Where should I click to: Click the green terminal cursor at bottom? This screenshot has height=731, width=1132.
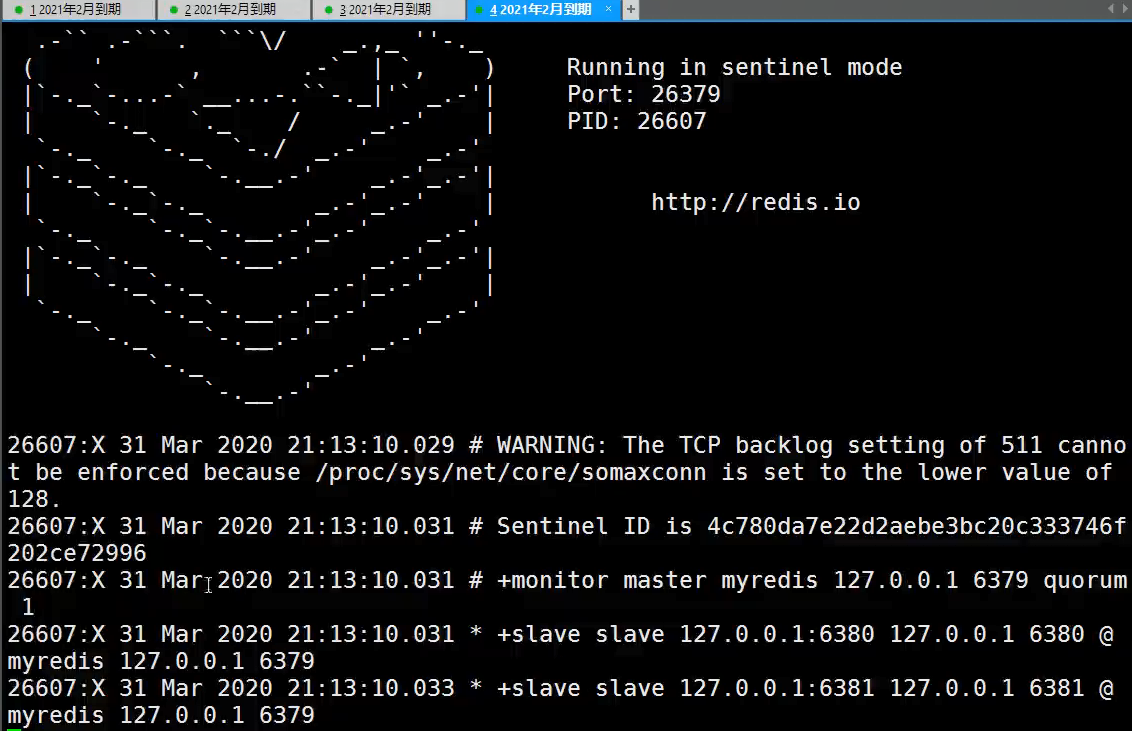14,729
